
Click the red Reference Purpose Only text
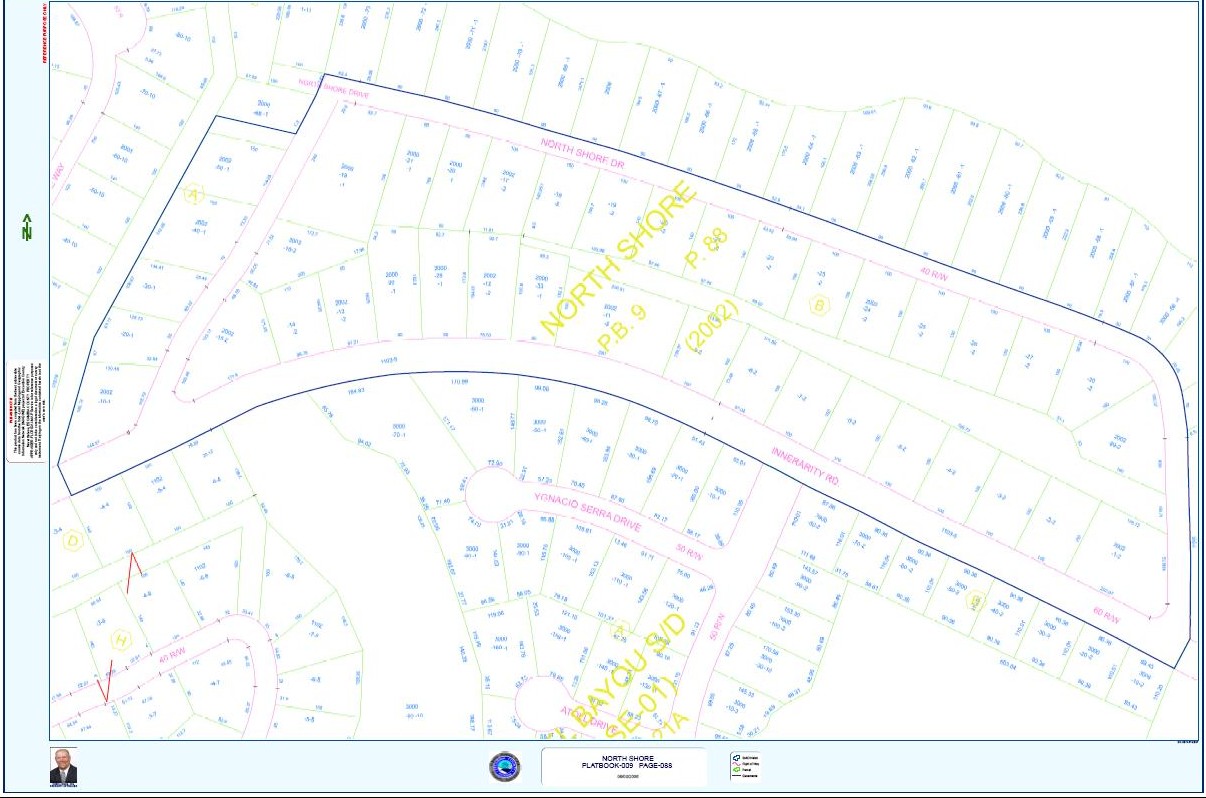(45, 36)
